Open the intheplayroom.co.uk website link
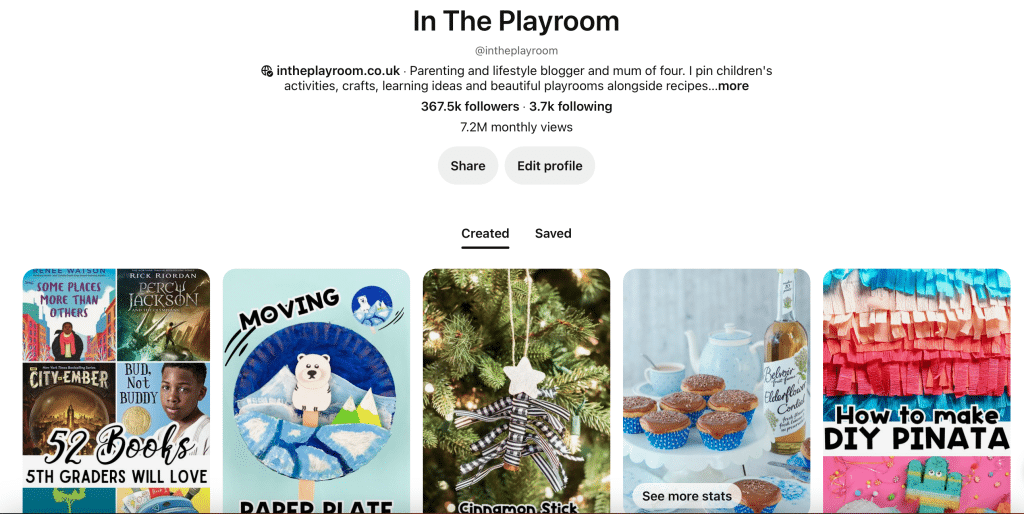The image size is (1024, 514). point(338,71)
